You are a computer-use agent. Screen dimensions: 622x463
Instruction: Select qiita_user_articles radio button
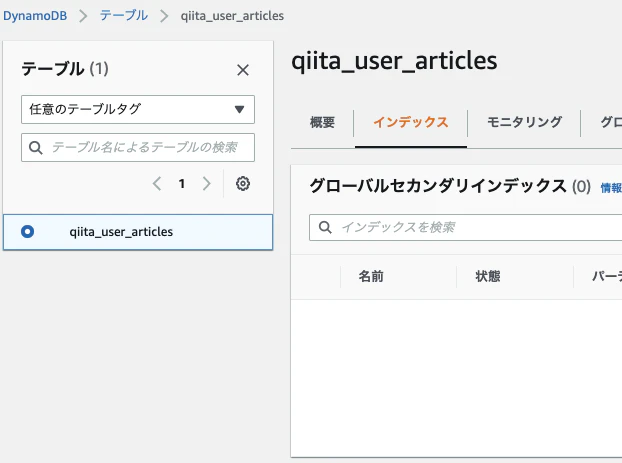coord(27,232)
